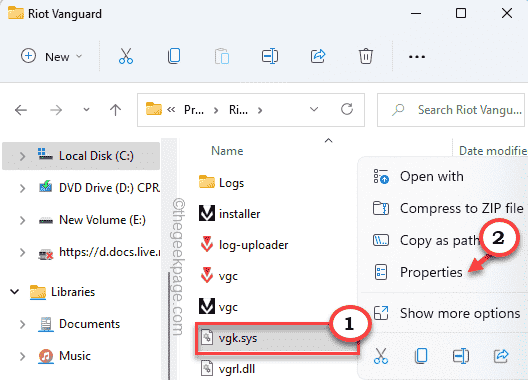Image resolution: width=528 pixels, height=380 pixels.
Task: Expand Music library node
Action: tap(22, 356)
